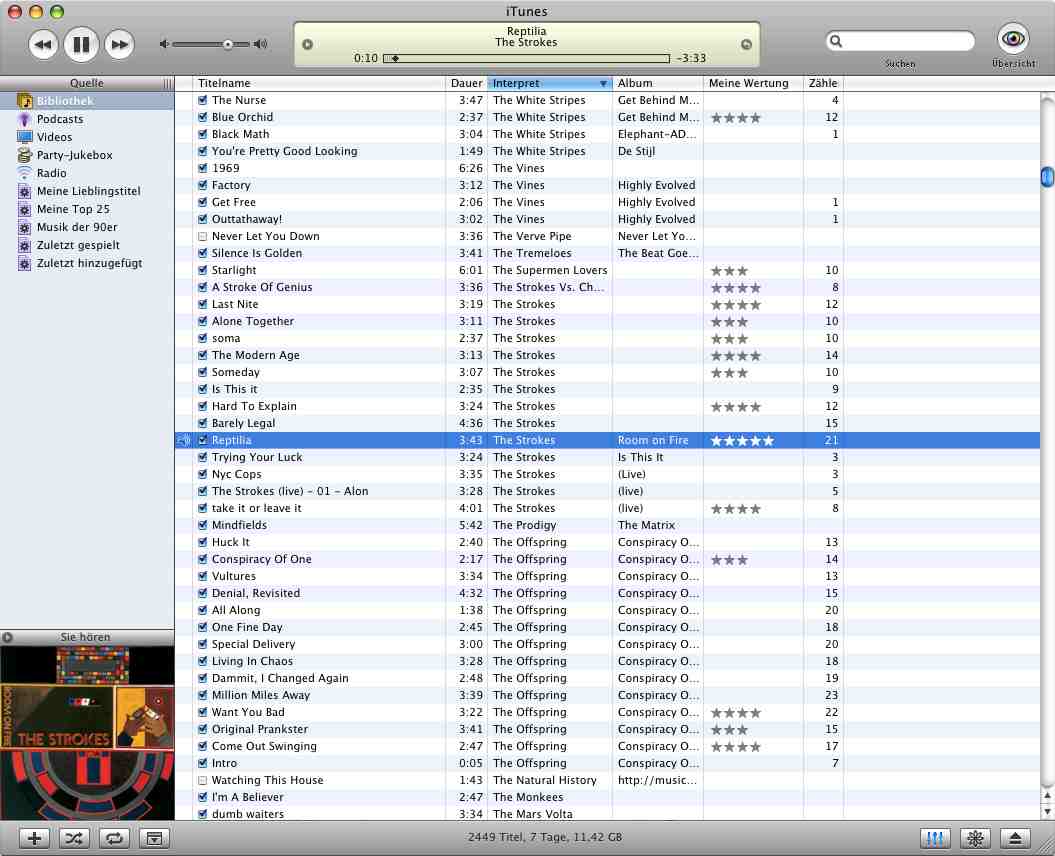This screenshot has height=856, width=1055.
Task: Click the Room on Fire album cell
Action: 653,440
